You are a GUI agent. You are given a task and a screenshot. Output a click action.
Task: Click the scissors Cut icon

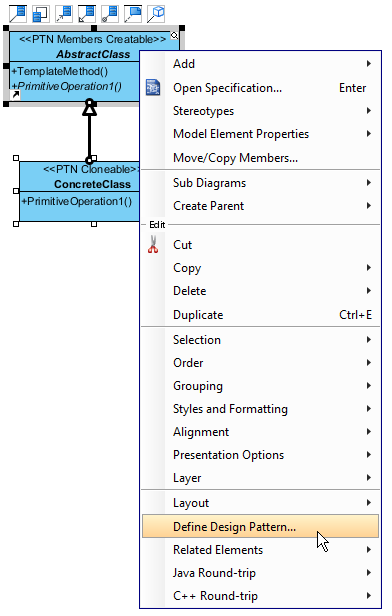tap(153, 244)
